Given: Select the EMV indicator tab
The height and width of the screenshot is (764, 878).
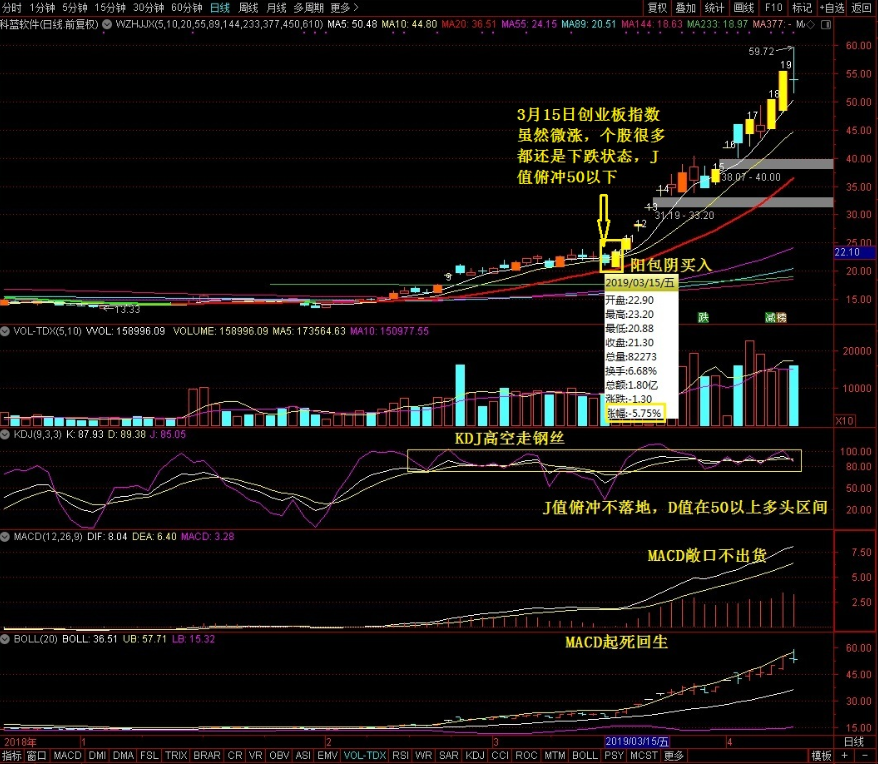Looking at the screenshot, I should tap(327, 756).
